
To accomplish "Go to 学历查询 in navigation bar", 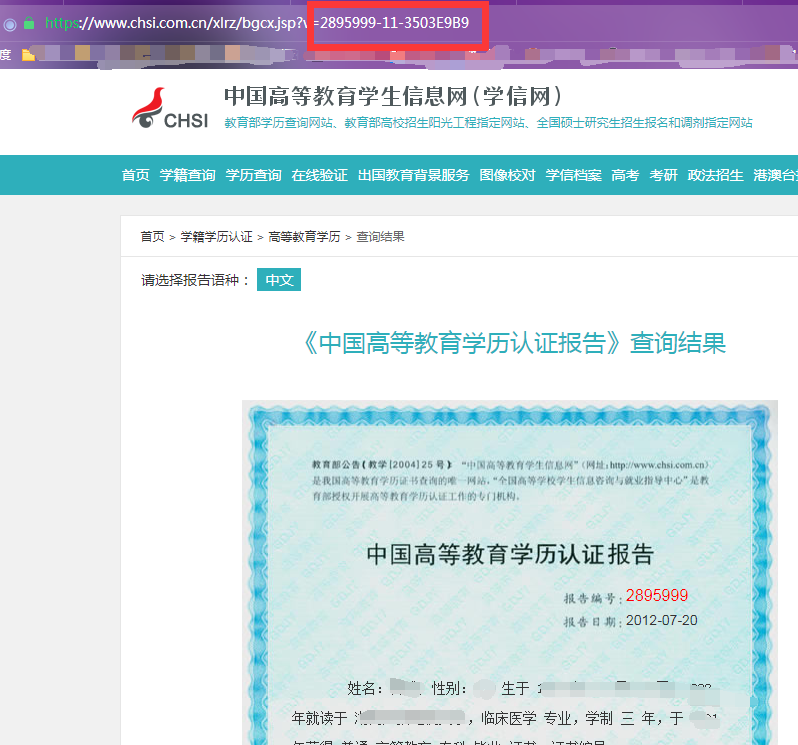I will point(253,175).
